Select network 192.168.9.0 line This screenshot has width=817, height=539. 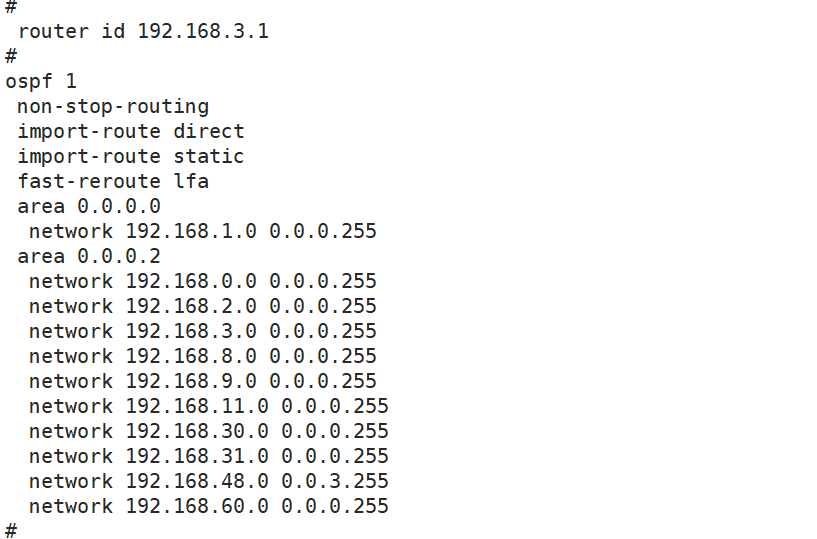click(202, 381)
